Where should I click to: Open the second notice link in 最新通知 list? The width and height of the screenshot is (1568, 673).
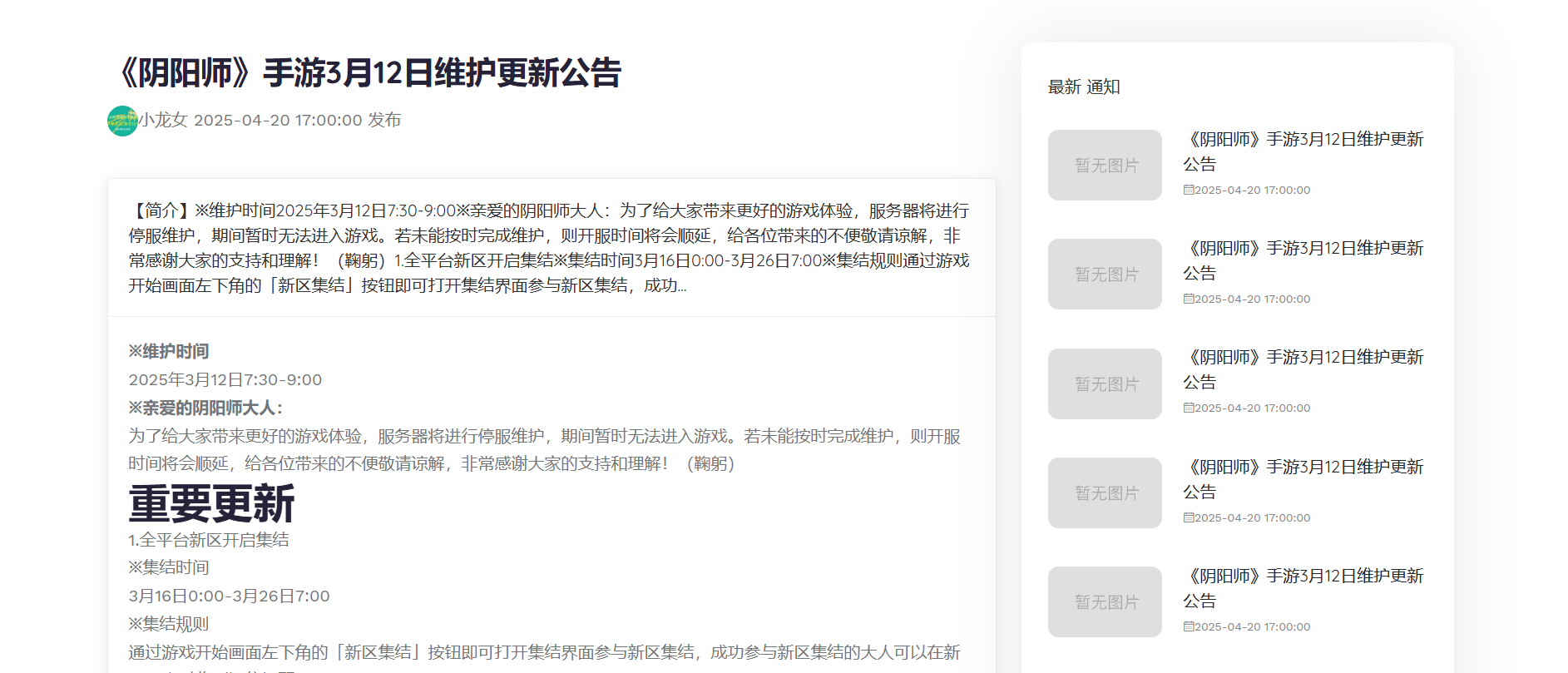pos(1303,260)
